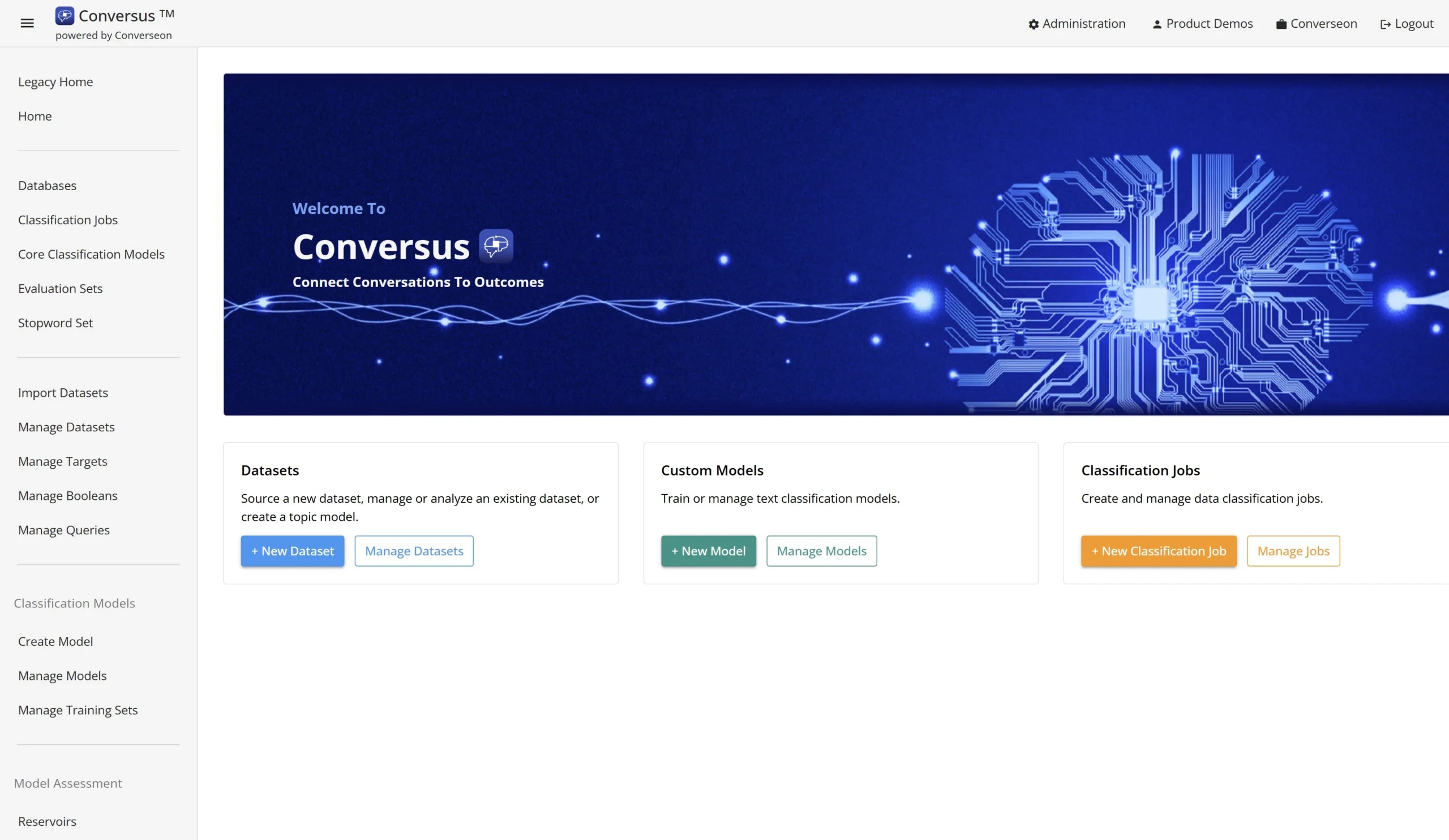Click the Conversus welcome banner image
The width and height of the screenshot is (1449, 840).
(x=836, y=245)
